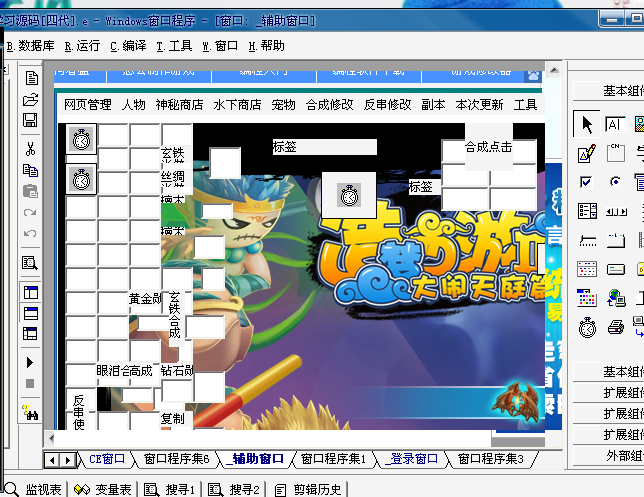
Task: Select the slider bar component tool
Action: [587, 241]
